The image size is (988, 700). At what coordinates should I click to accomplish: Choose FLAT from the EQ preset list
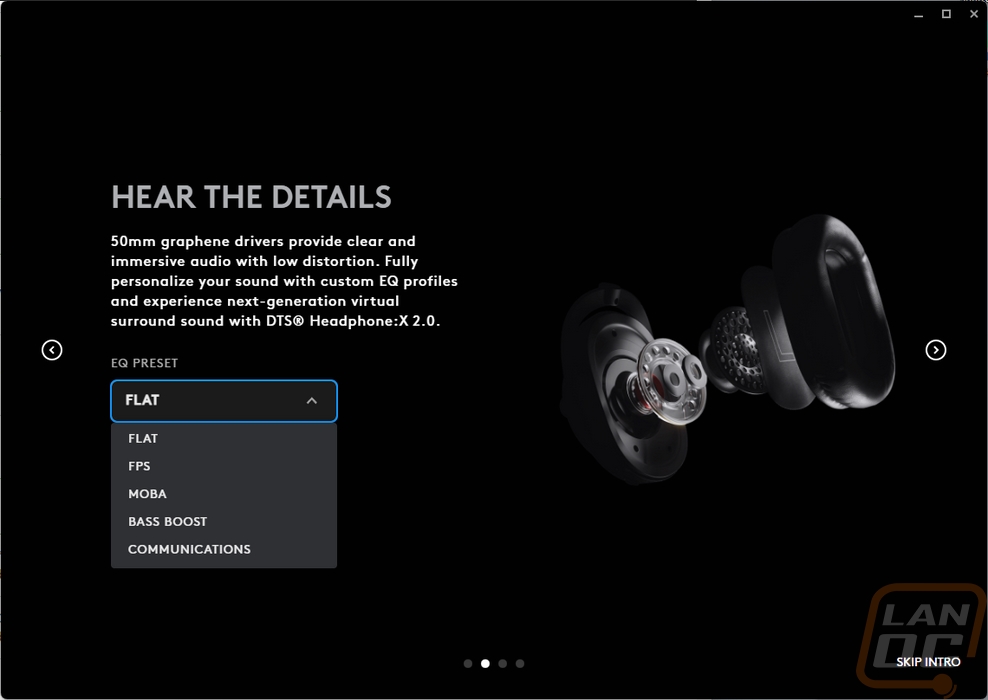[x=224, y=439]
